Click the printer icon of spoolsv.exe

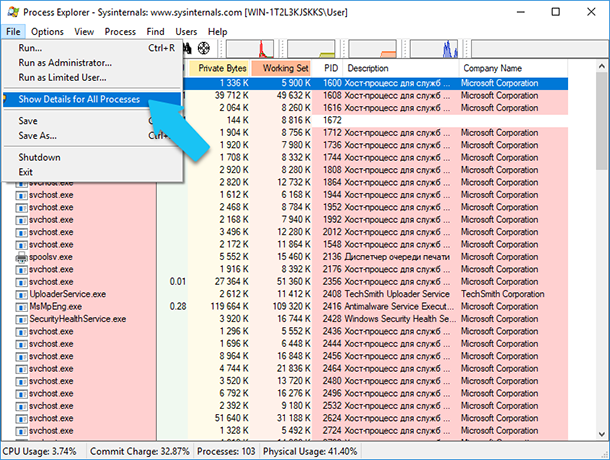(22, 257)
